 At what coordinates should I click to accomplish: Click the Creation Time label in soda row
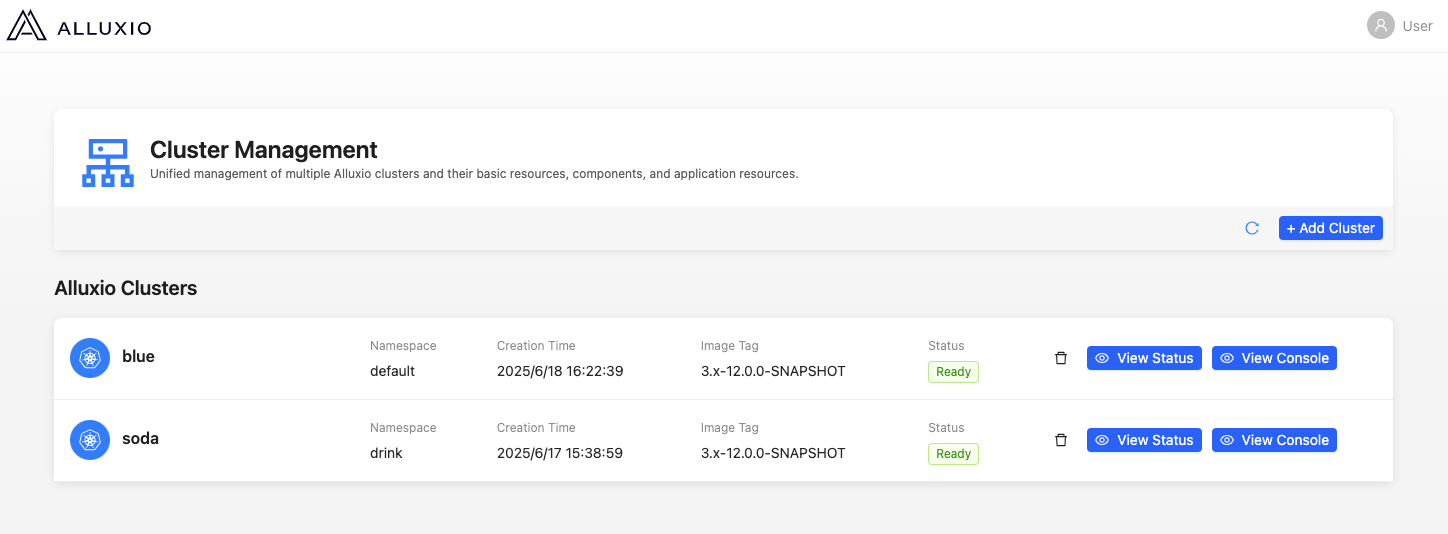pyautogui.click(x=536, y=428)
